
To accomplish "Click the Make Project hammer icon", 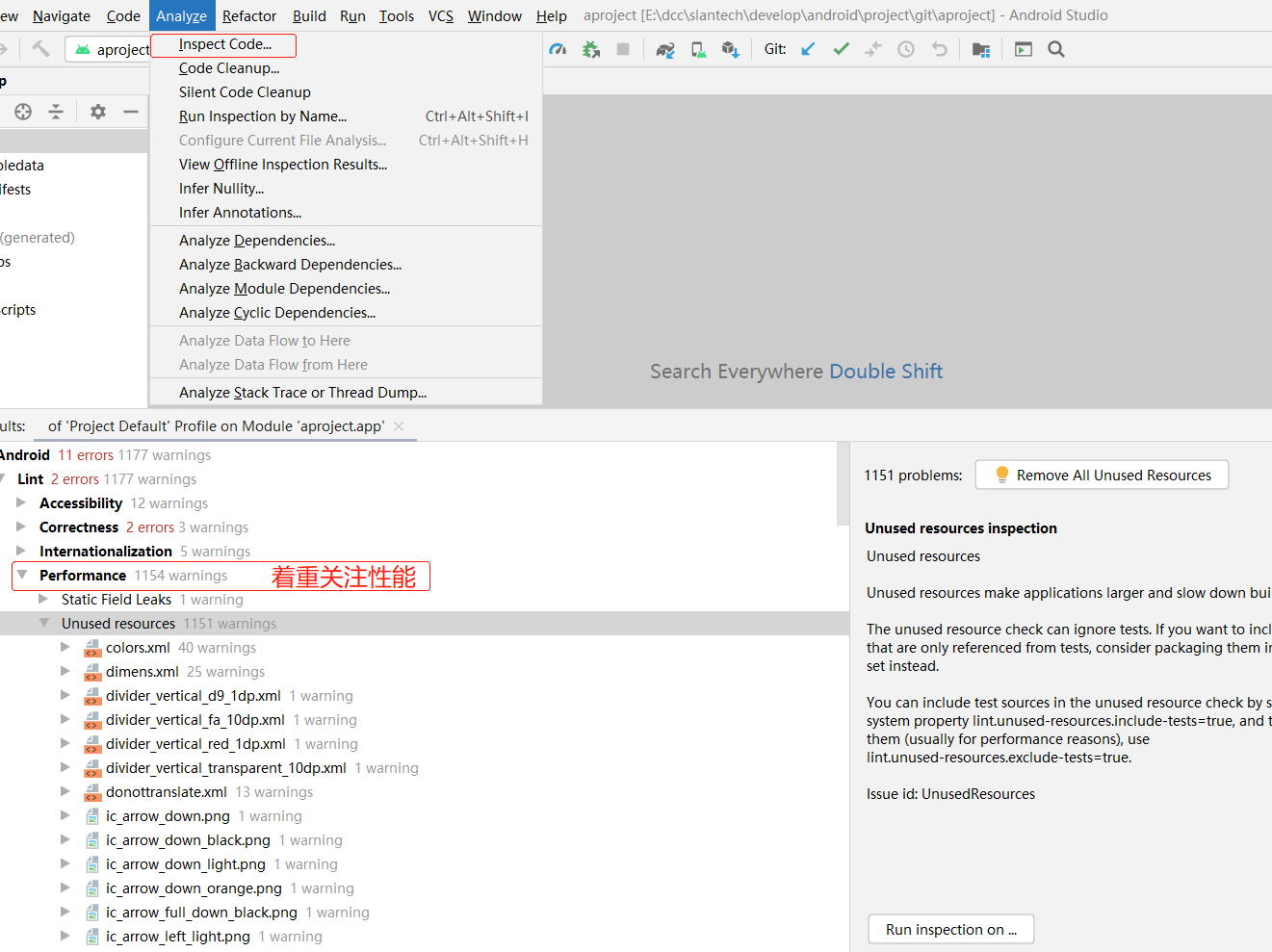I will tap(40, 49).
